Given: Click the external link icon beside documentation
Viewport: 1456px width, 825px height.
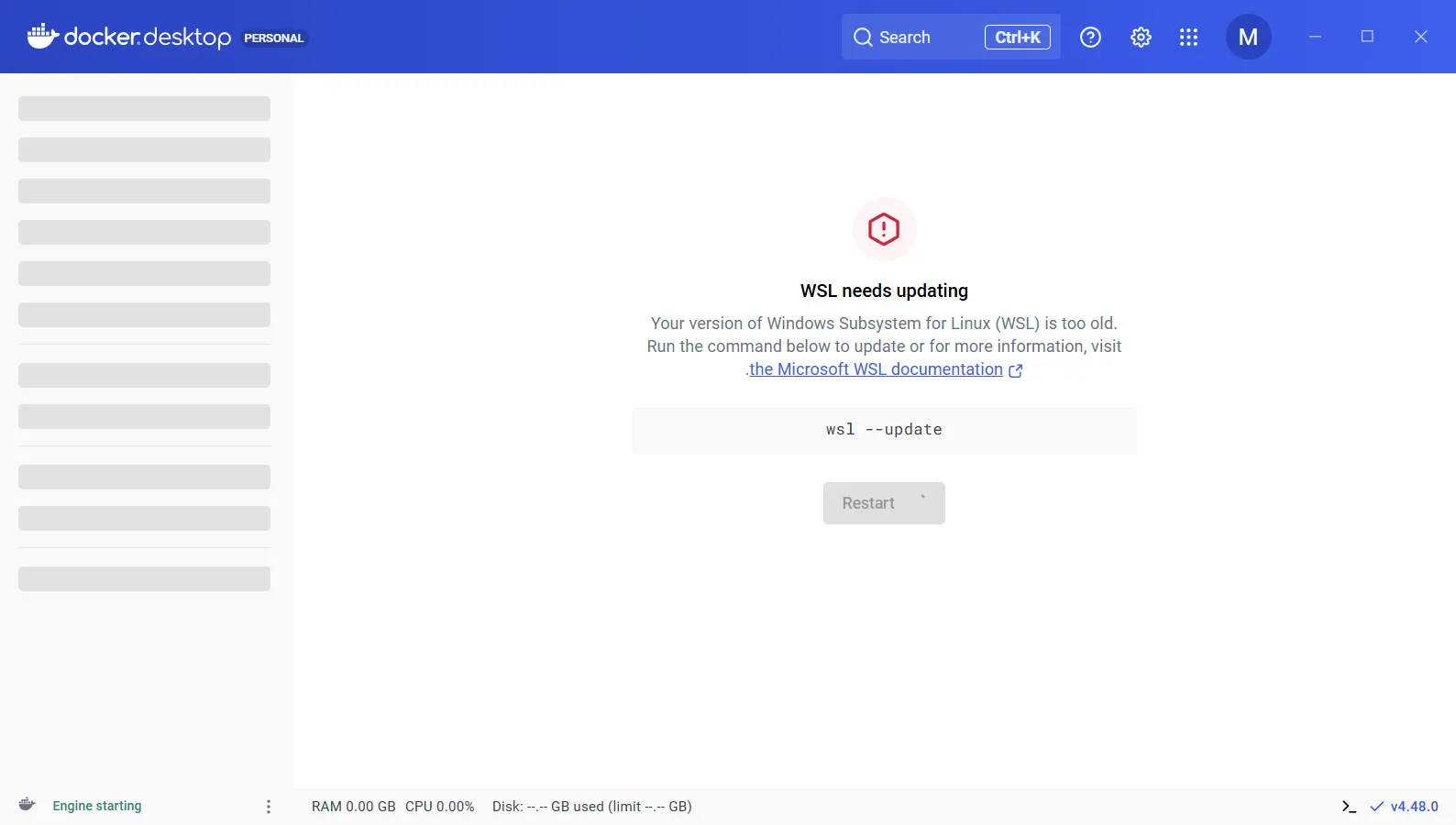Looking at the screenshot, I should (x=1015, y=370).
